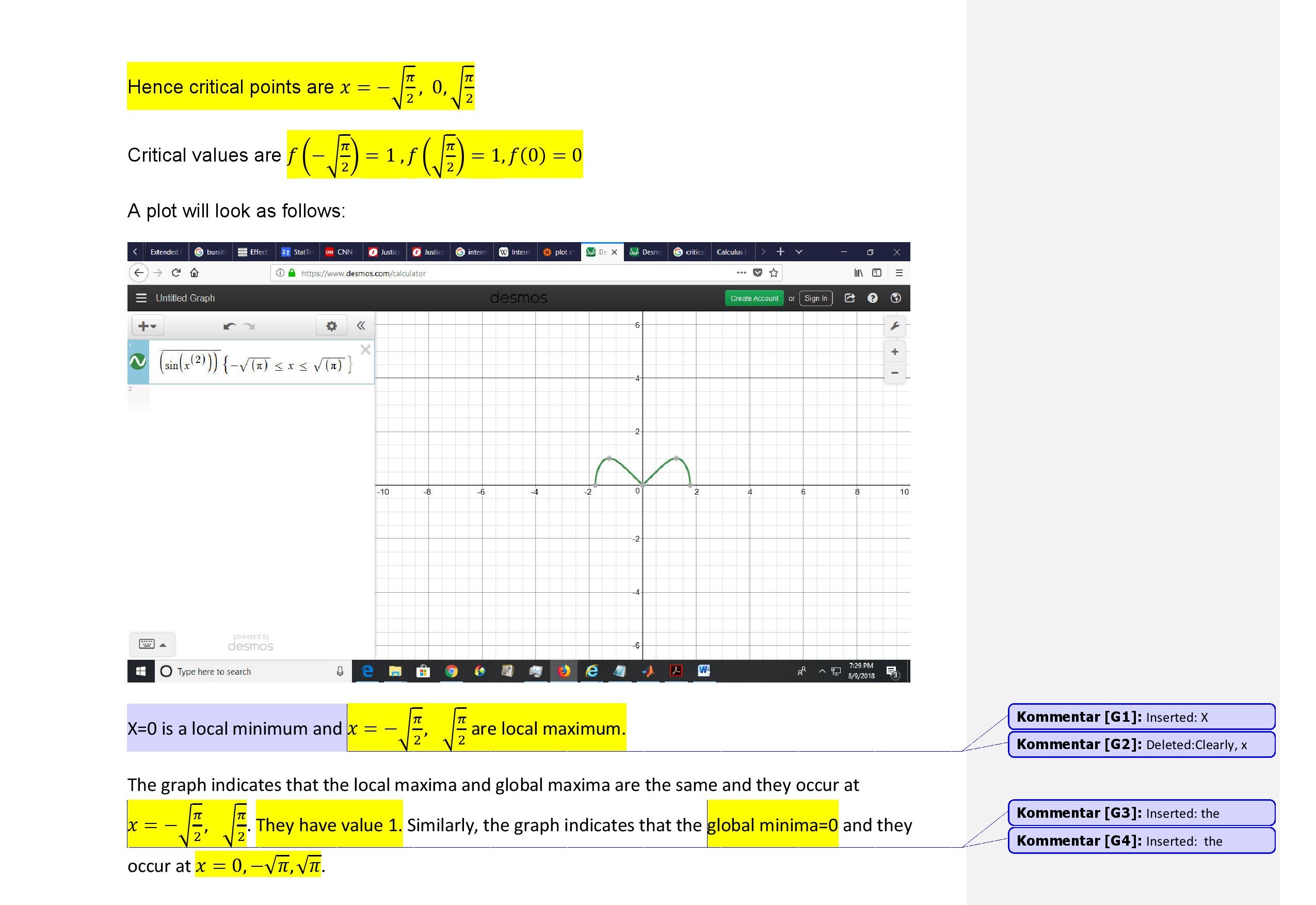The image size is (1316, 905).
Task: Open the Windows Start menu
Action: pos(141,671)
